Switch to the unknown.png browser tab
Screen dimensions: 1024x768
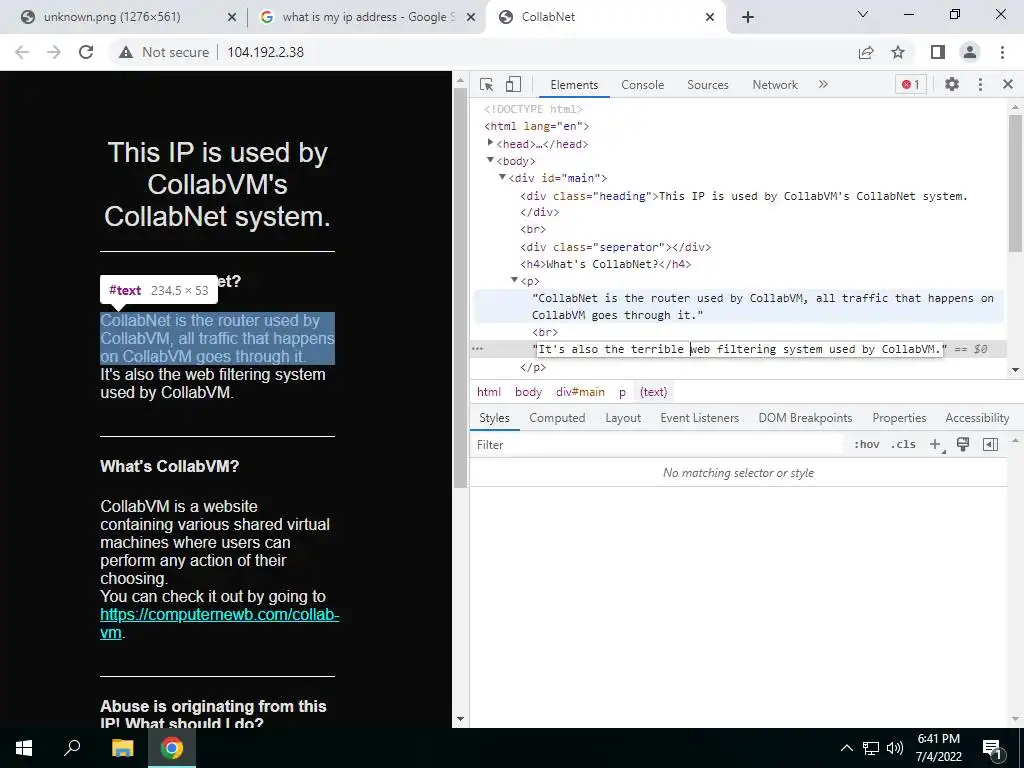pyautogui.click(x=112, y=17)
